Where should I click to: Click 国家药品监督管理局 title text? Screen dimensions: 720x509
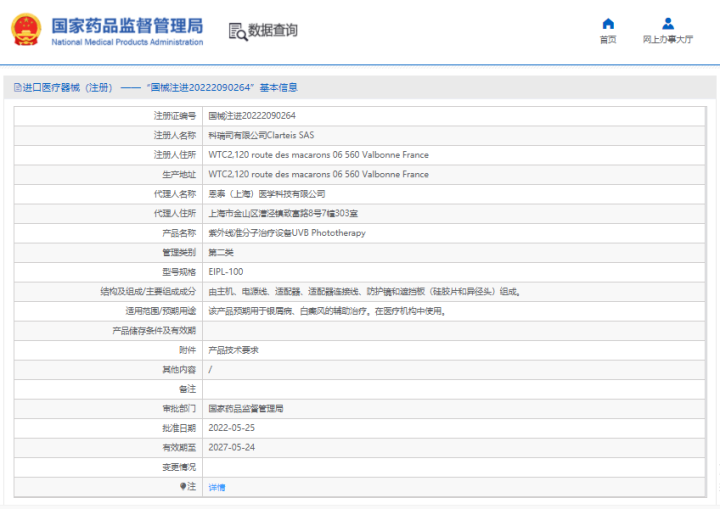pos(127,26)
